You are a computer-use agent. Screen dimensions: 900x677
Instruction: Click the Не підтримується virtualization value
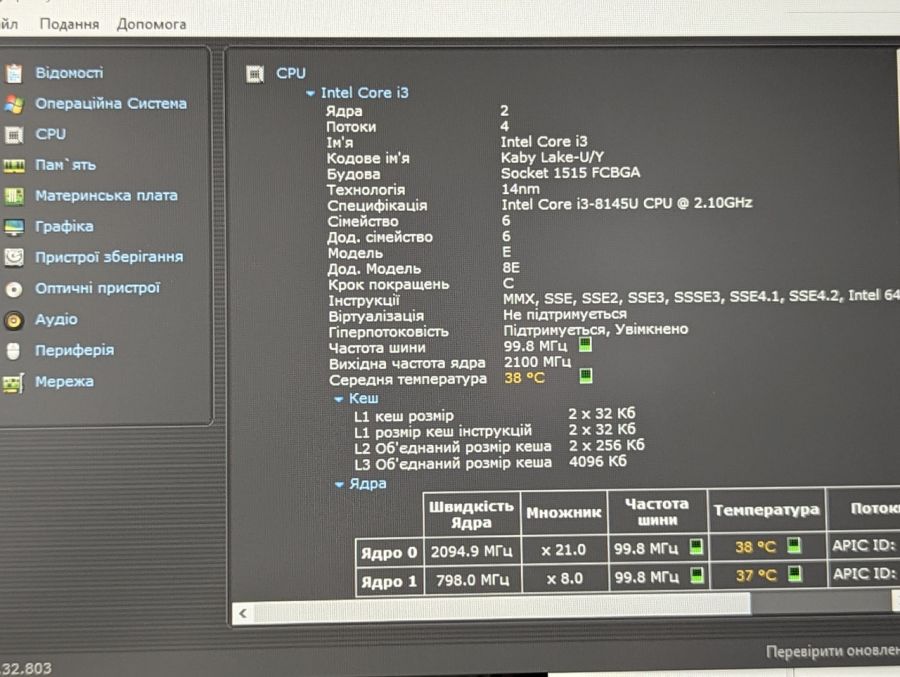(565, 314)
